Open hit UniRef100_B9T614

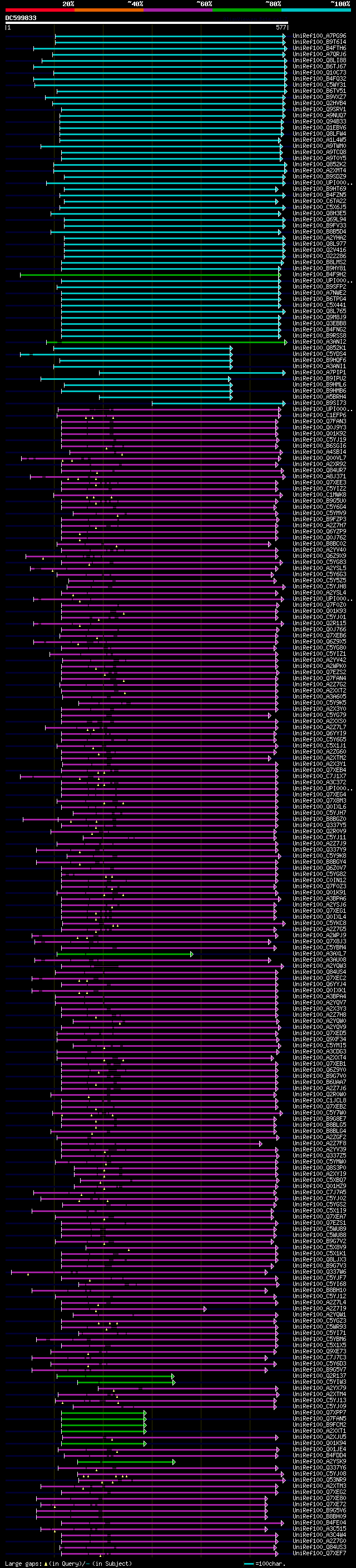(319, 42)
